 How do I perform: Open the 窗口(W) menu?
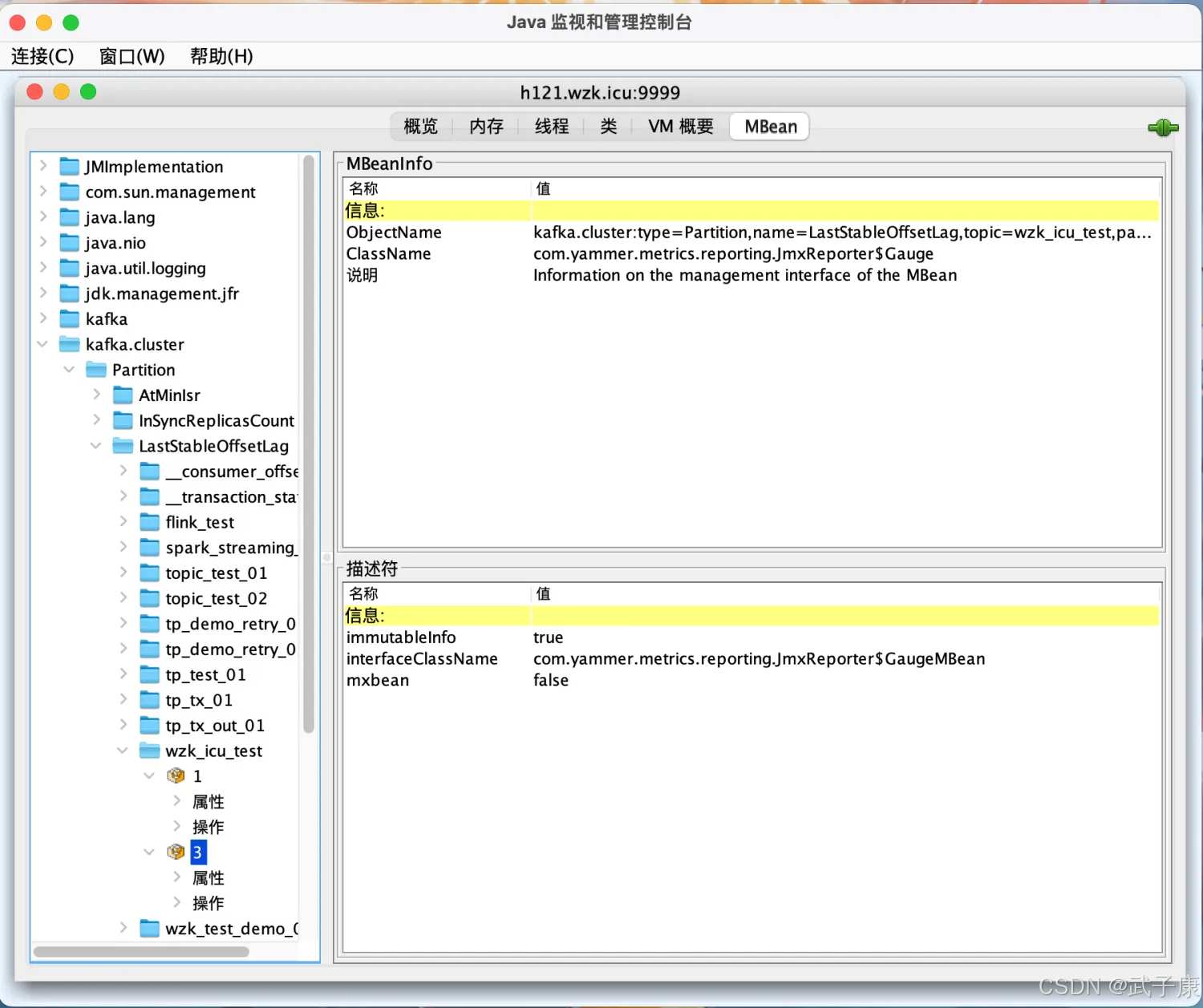coord(132,56)
